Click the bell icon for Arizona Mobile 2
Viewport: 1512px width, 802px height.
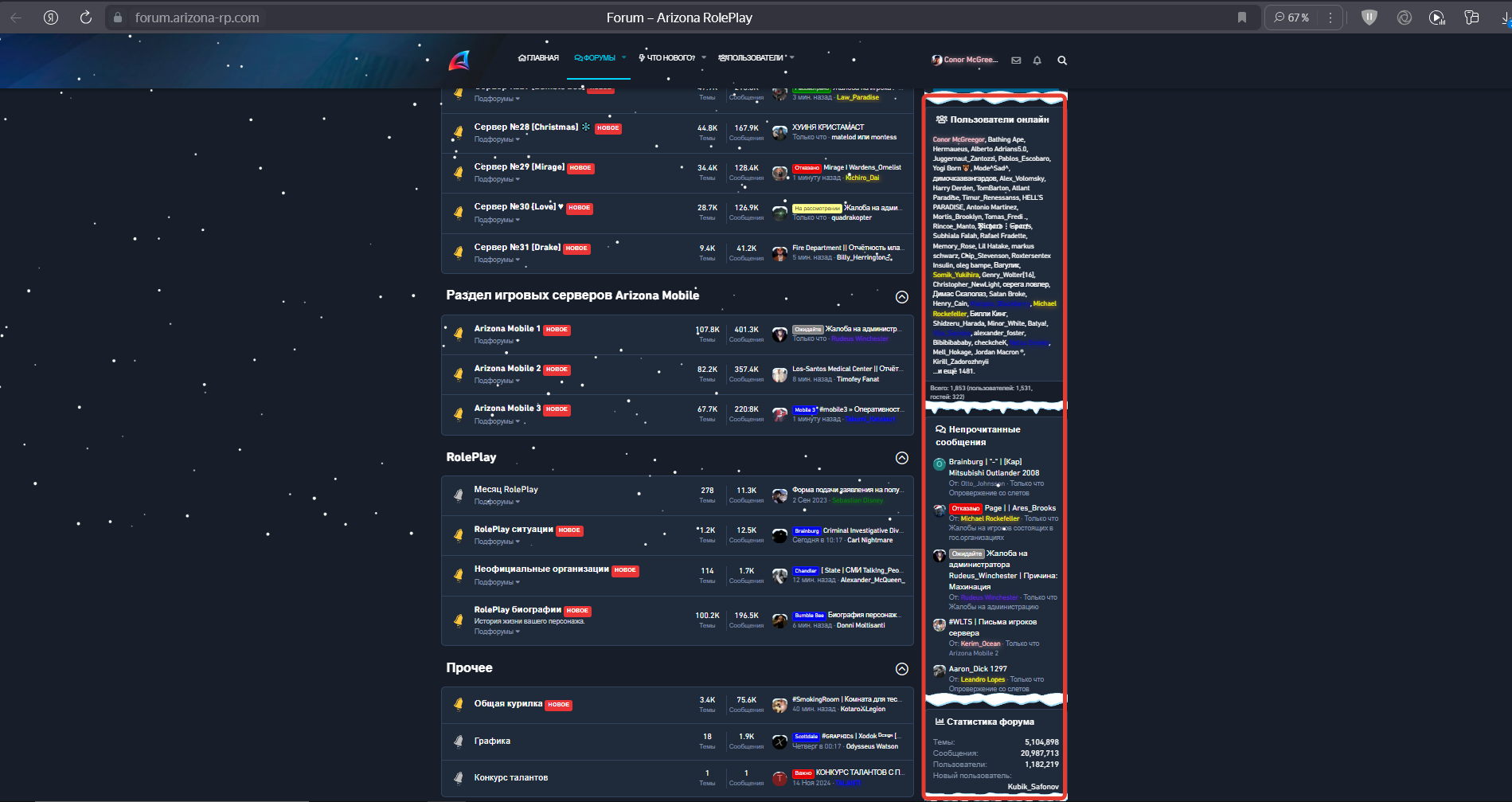pyautogui.click(x=459, y=374)
